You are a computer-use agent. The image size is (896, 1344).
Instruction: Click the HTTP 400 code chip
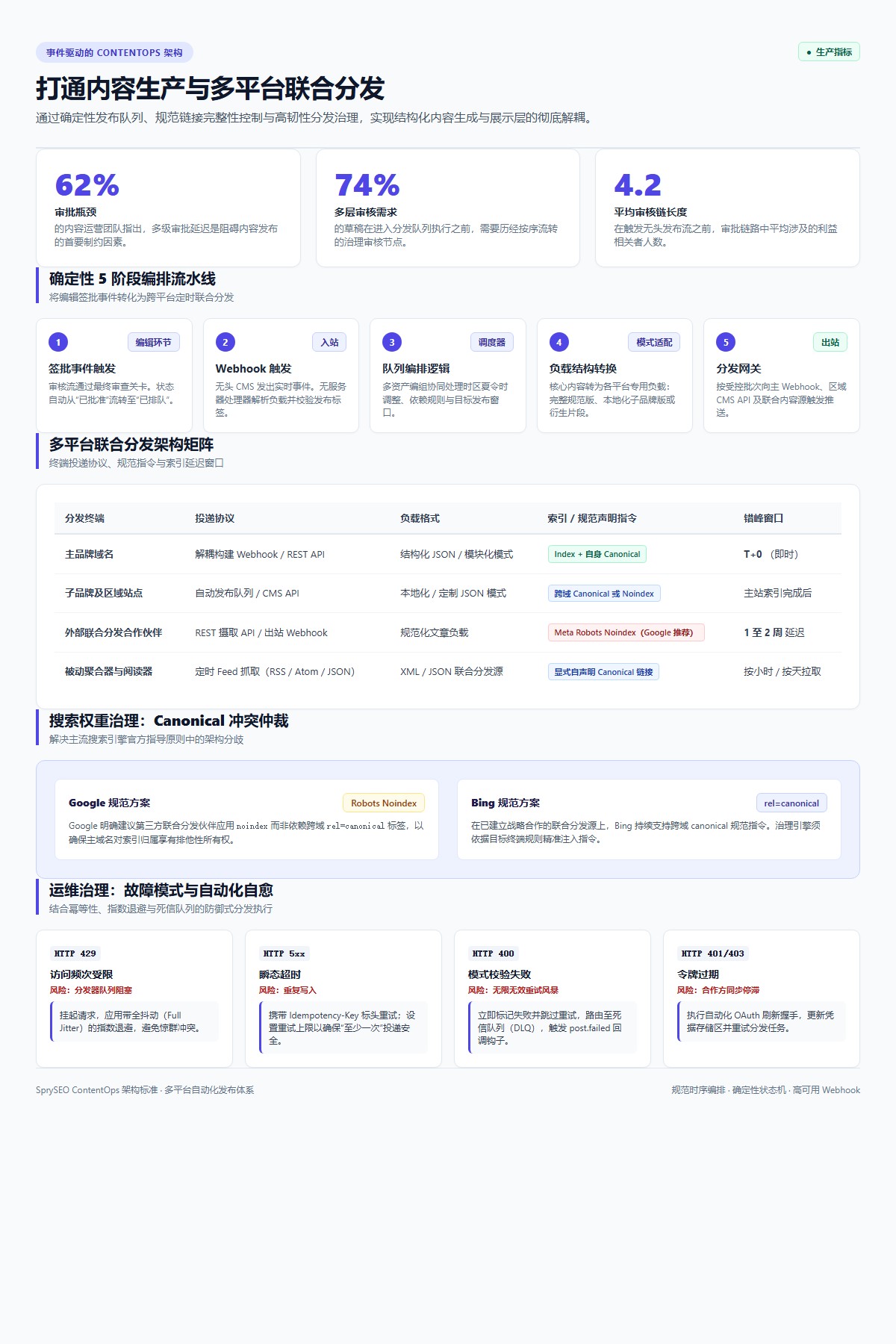click(x=494, y=953)
